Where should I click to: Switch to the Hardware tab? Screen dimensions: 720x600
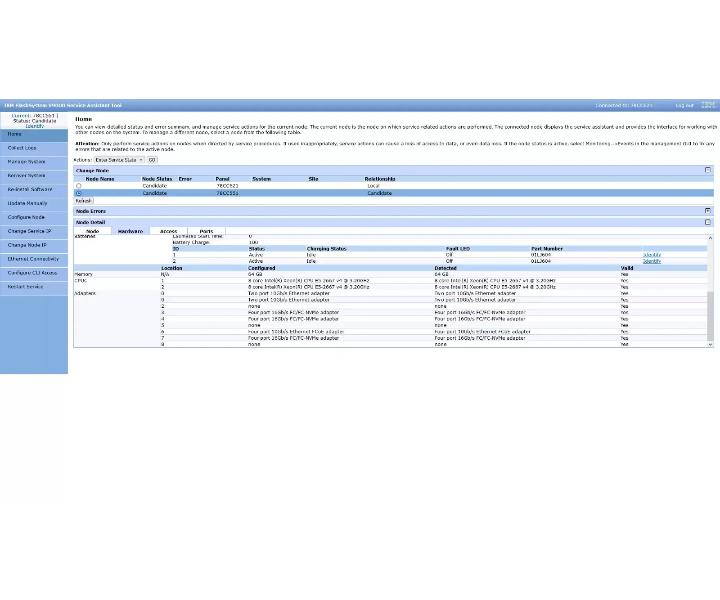click(130, 231)
